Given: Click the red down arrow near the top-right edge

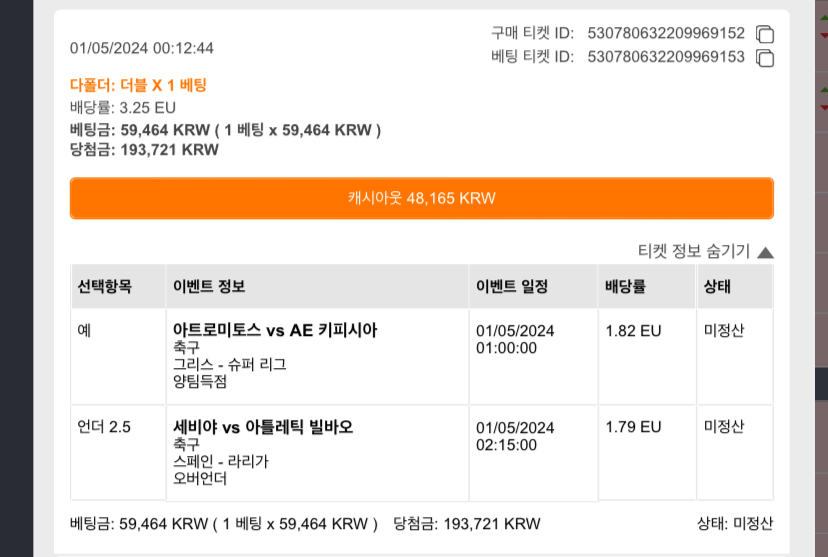Looking at the screenshot, I should pyautogui.click(x=824, y=35).
